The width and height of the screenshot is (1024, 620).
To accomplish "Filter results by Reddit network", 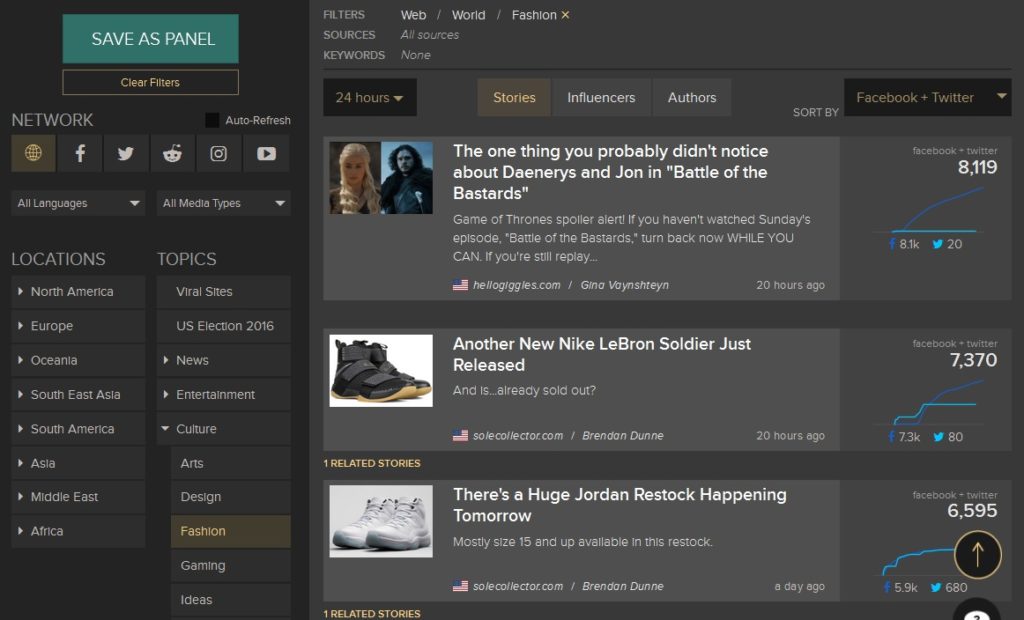I will tap(171, 153).
